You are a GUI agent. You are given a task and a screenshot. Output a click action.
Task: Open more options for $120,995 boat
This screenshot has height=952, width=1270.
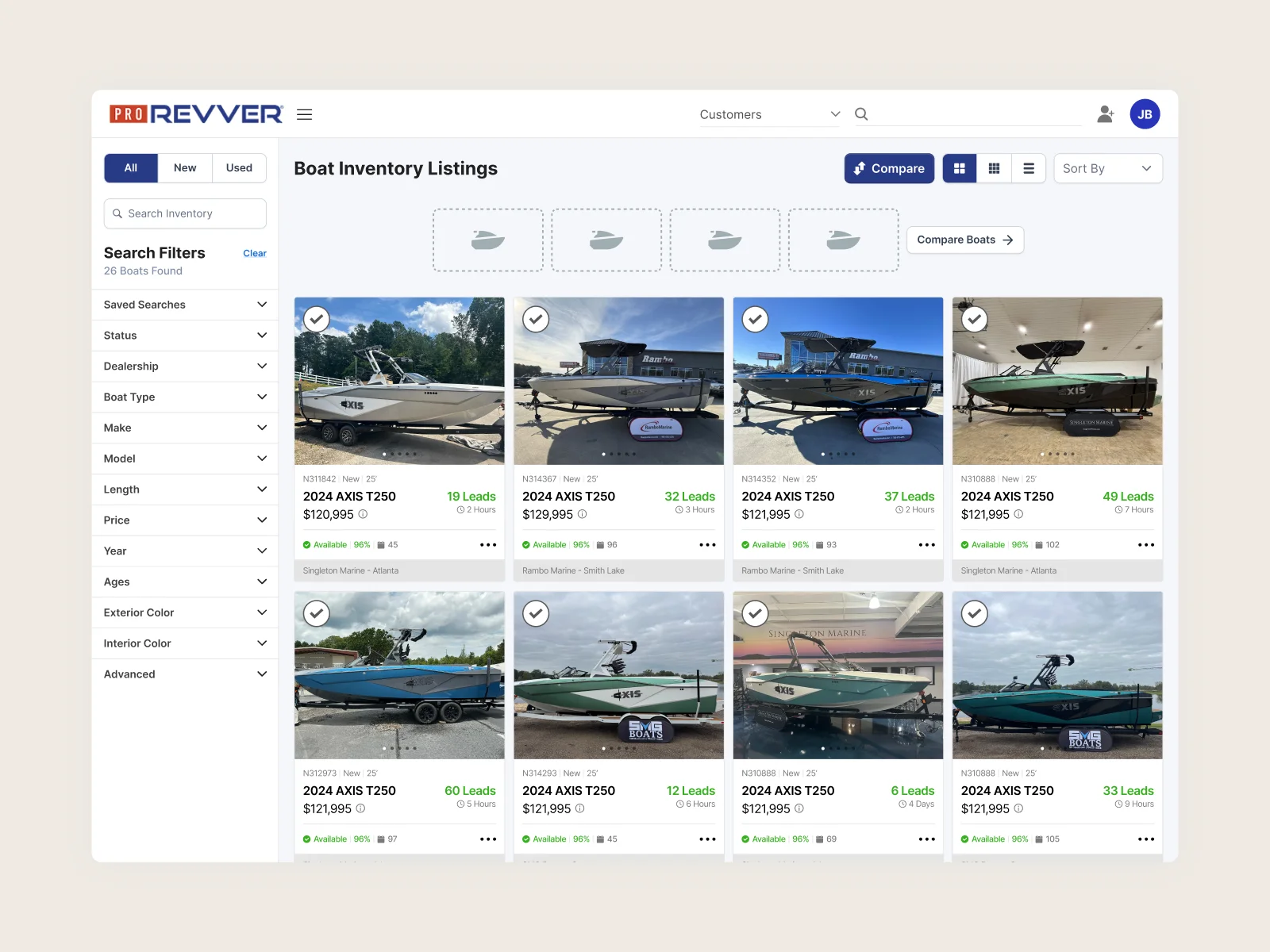point(488,545)
